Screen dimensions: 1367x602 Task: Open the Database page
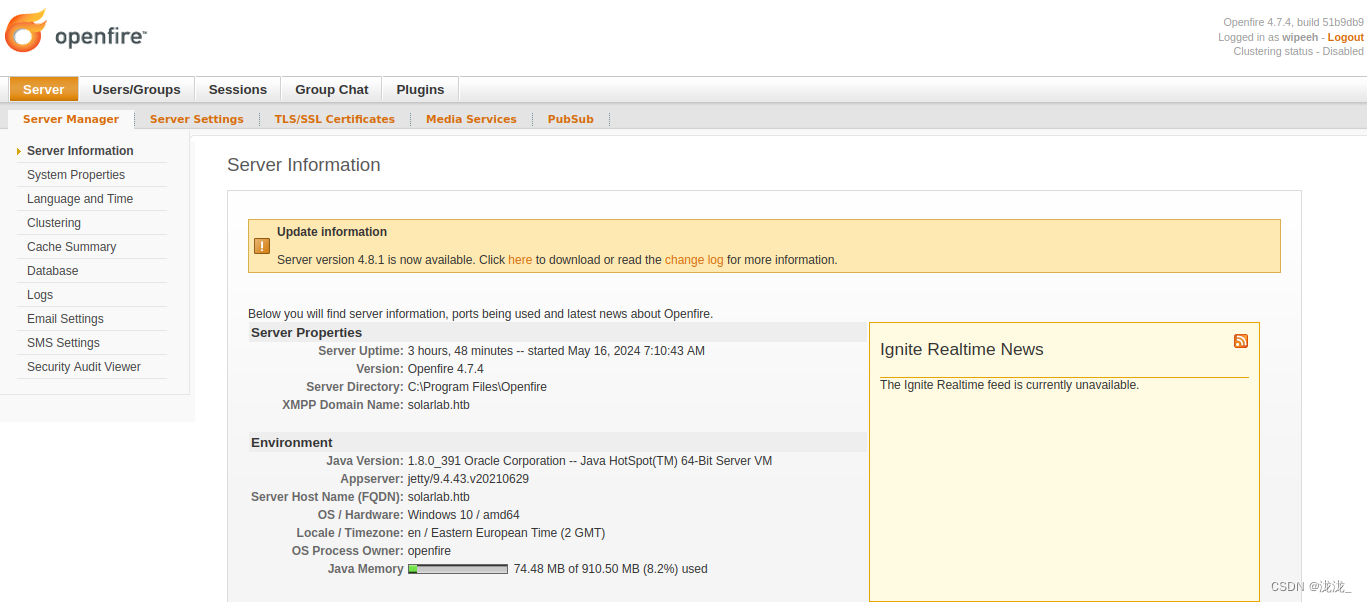53,271
